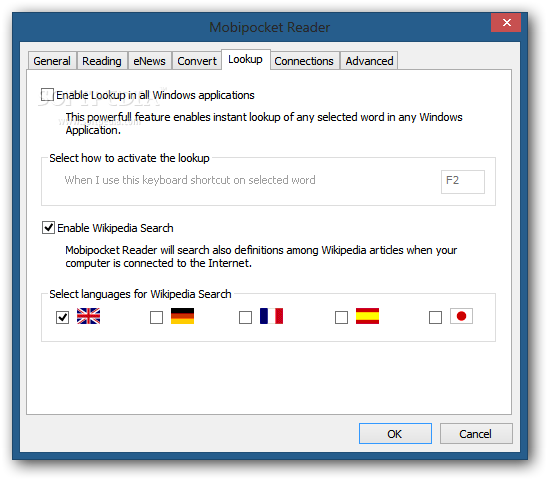Go to the eNews tab
The width and height of the screenshot is (548, 480).
click(x=150, y=61)
